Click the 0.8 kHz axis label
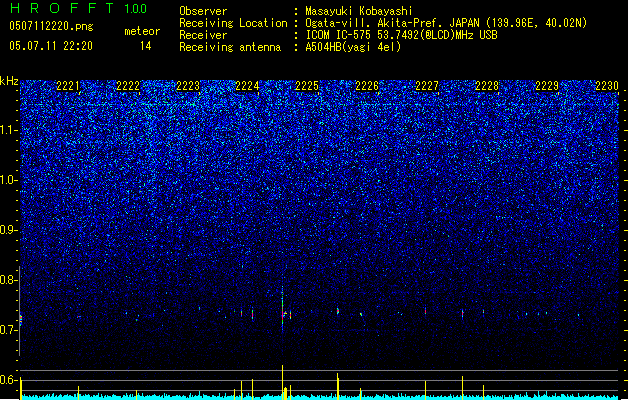The height and width of the screenshot is (400, 629). coord(8,280)
